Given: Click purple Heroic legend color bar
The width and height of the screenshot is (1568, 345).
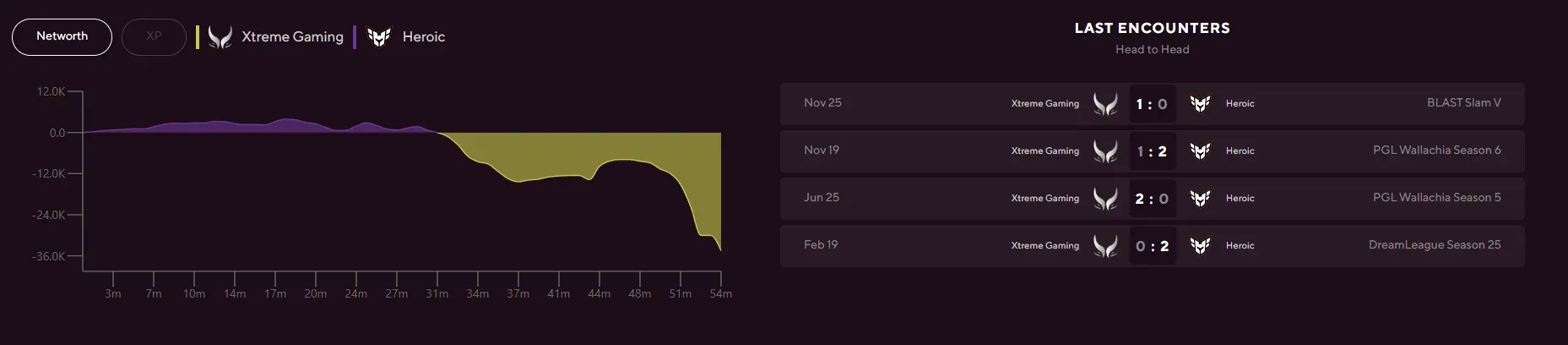Looking at the screenshot, I should coord(355,37).
